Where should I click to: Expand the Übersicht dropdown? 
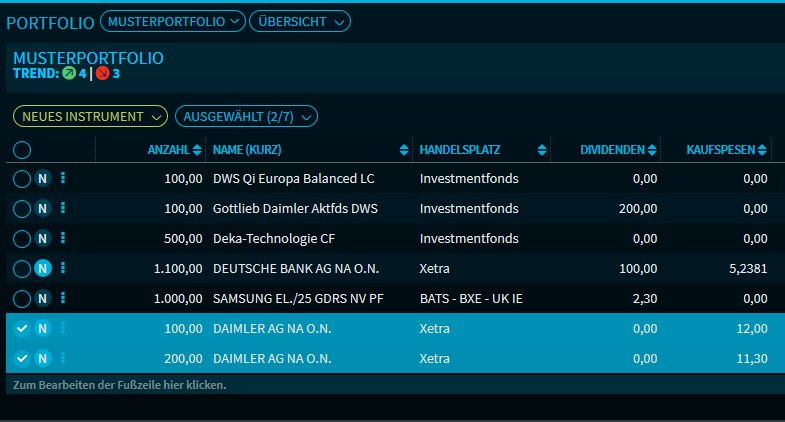pyautogui.click(x=299, y=20)
